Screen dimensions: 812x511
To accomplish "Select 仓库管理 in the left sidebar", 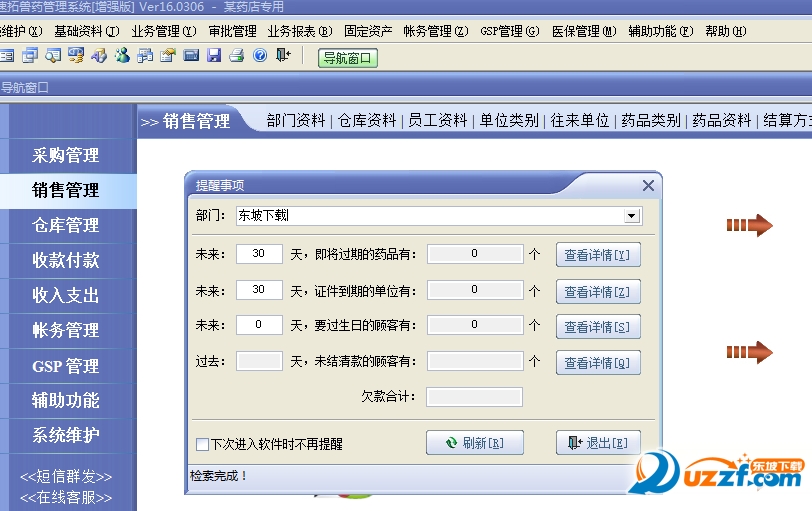I will pos(66,226).
